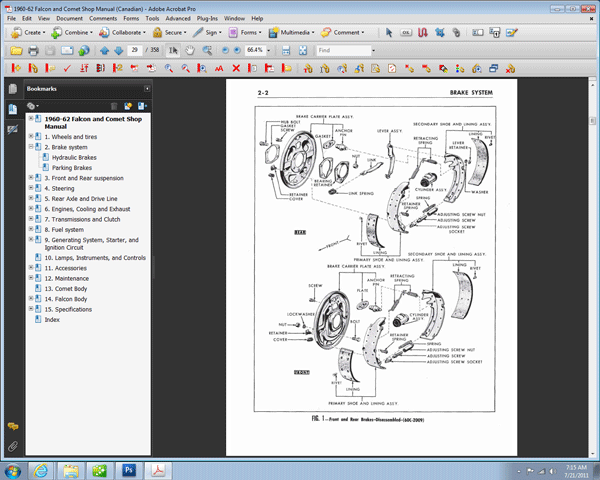Image resolution: width=600 pixels, height=480 pixels.
Task: Select the Select tool (I-beam cursor)
Action: 173,50
